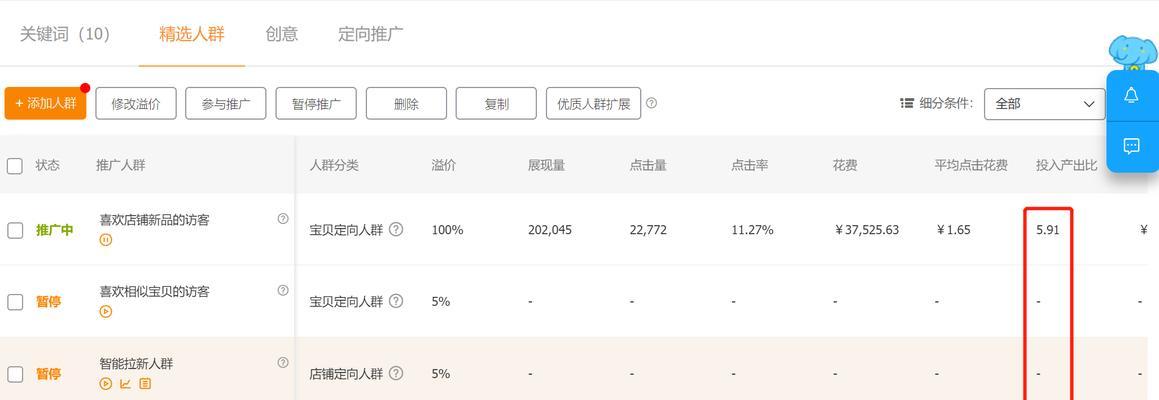This screenshot has width=1159, height=400.
Task: Click the 细分条件 list icon
Action: click(x=907, y=104)
